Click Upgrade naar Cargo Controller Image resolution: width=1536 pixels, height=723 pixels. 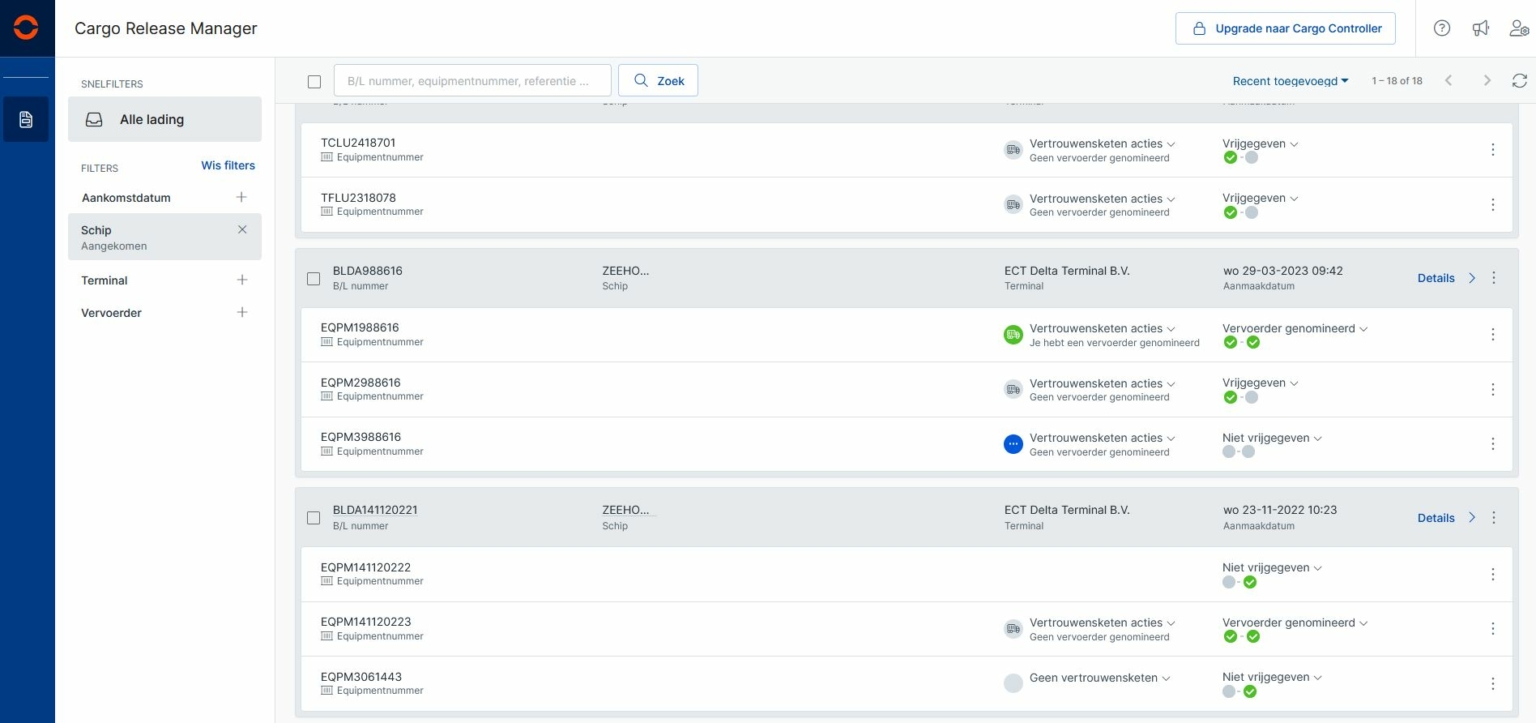[1286, 28]
